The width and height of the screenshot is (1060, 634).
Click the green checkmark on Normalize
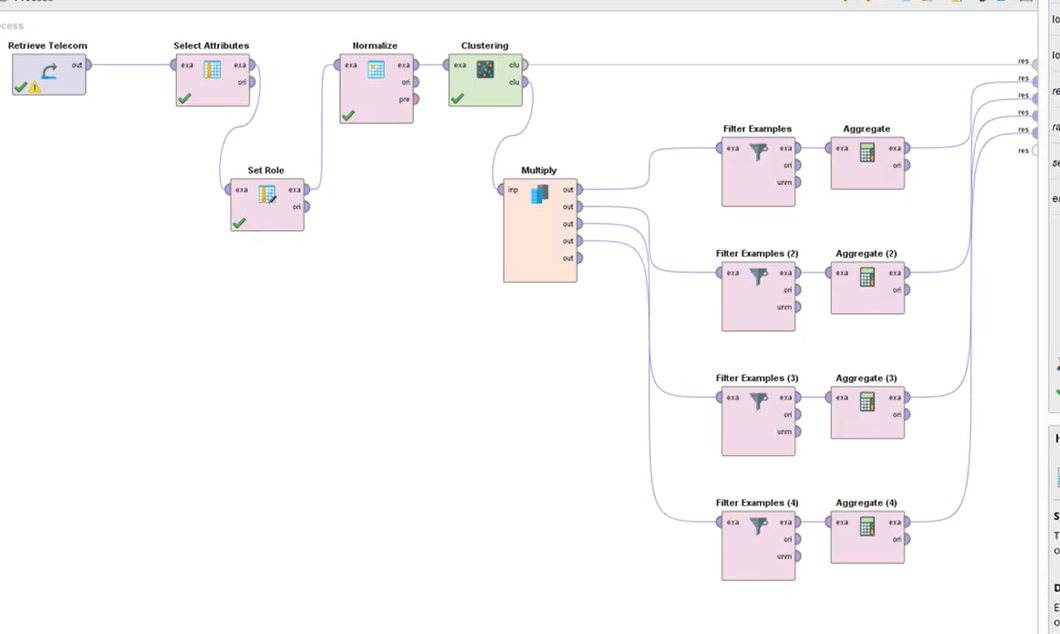click(347, 116)
